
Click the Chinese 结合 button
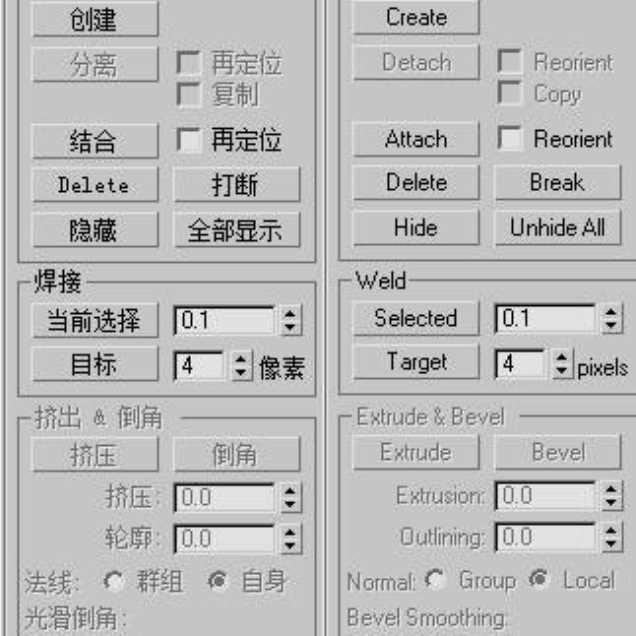95,141
